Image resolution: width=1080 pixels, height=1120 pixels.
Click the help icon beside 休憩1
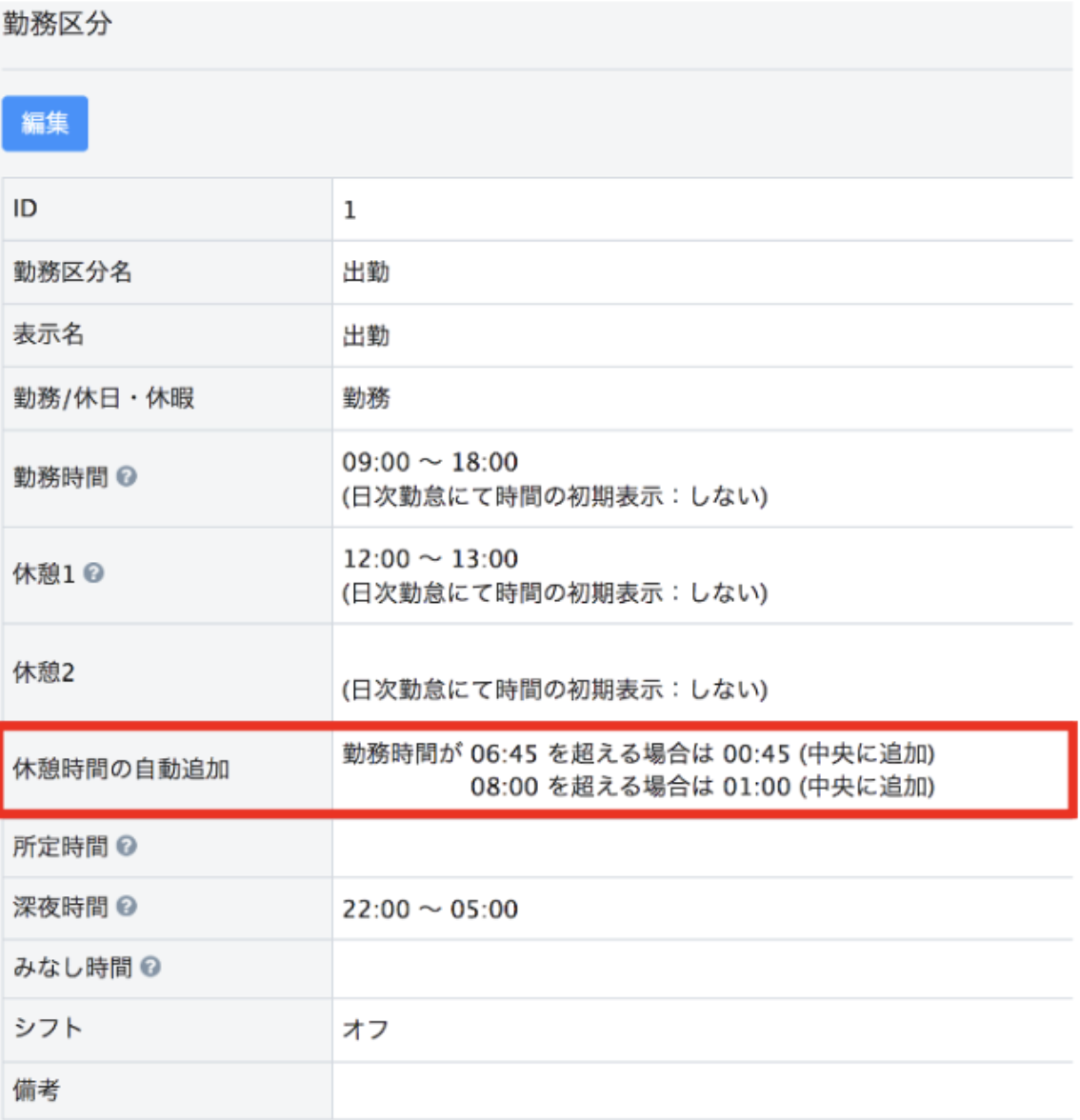(x=93, y=573)
